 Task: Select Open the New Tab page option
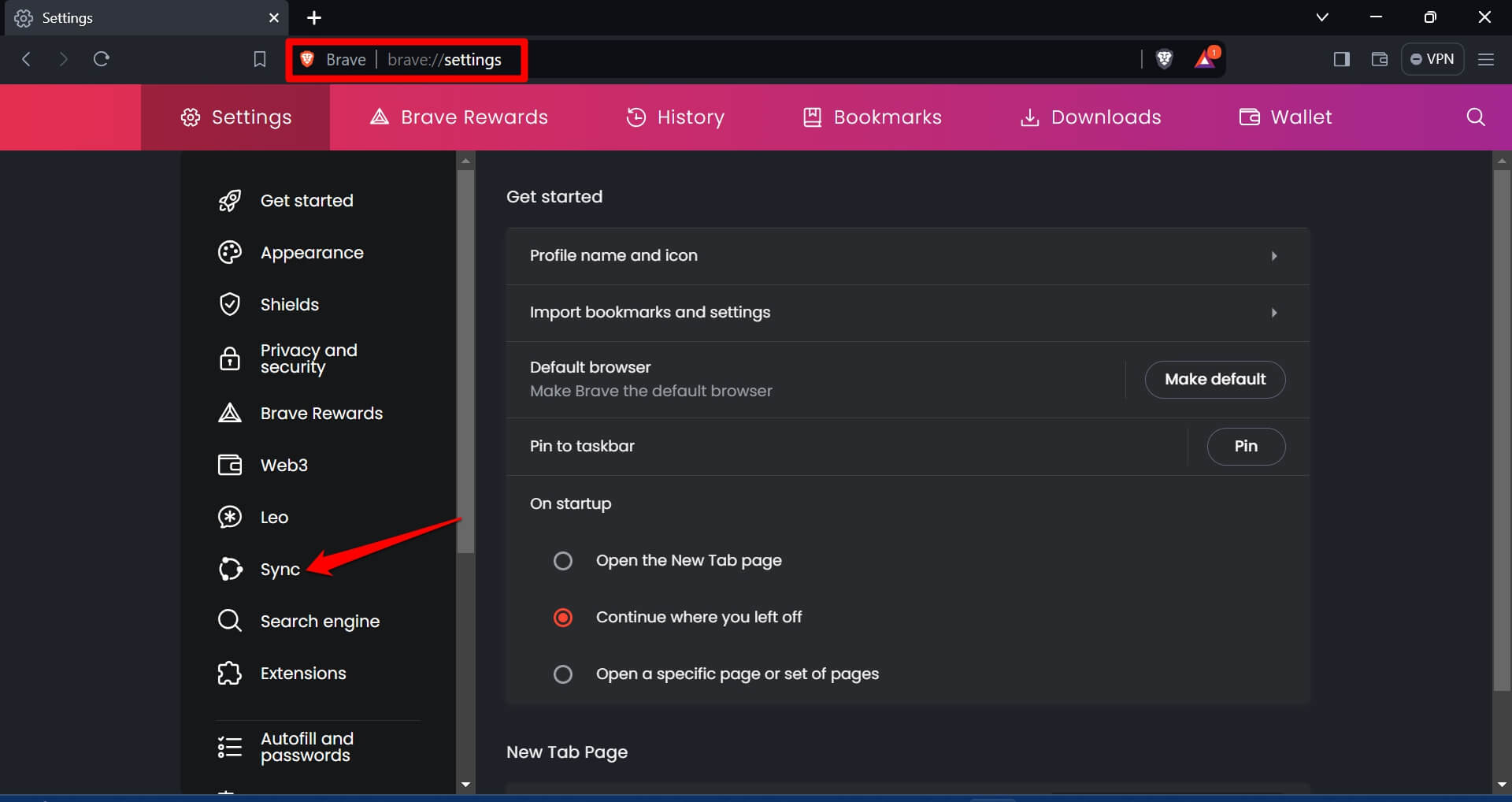[563, 561]
